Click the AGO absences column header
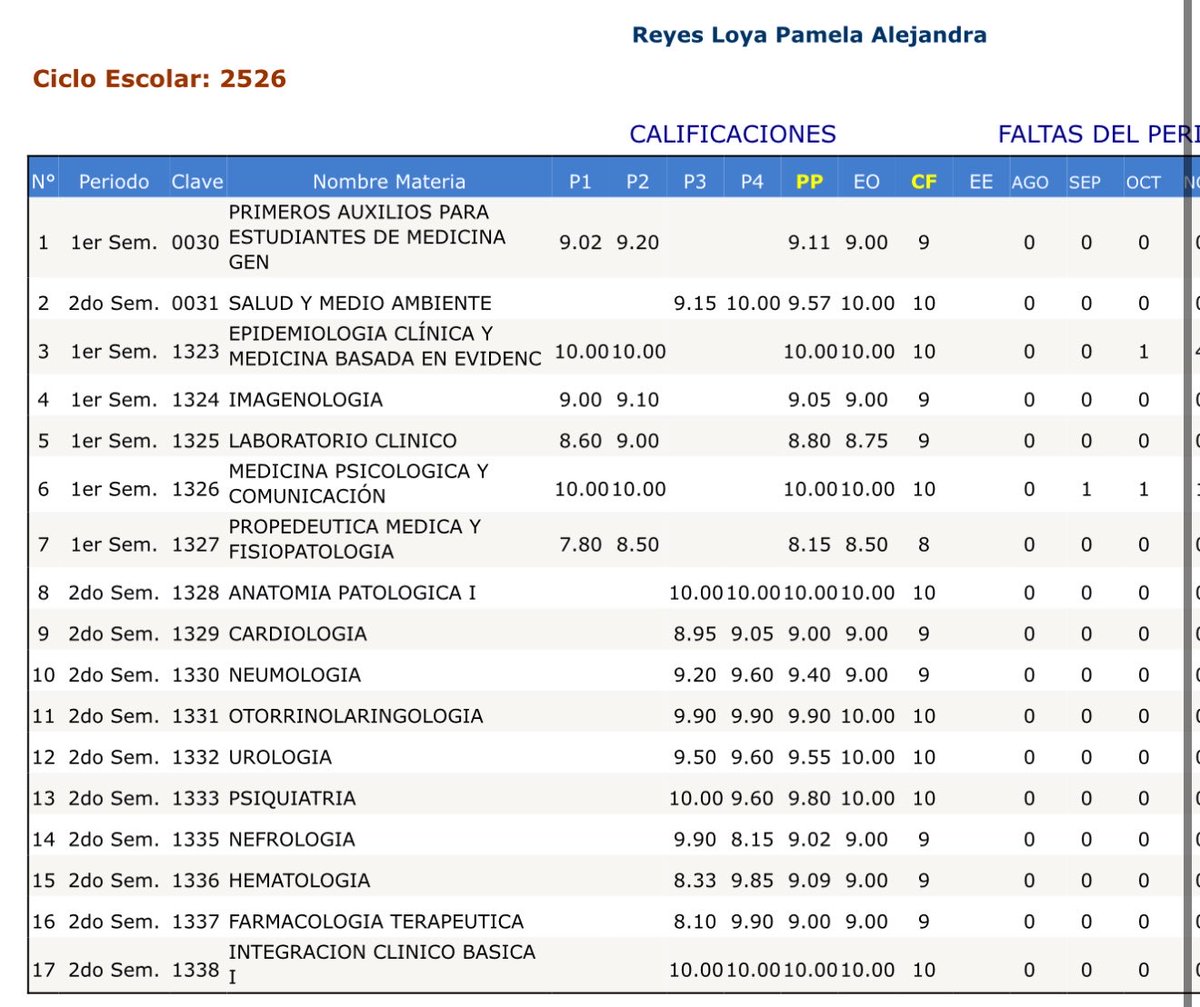This screenshot has width=1200, height=1007. pyautogui.click(x=1030, y=183)
